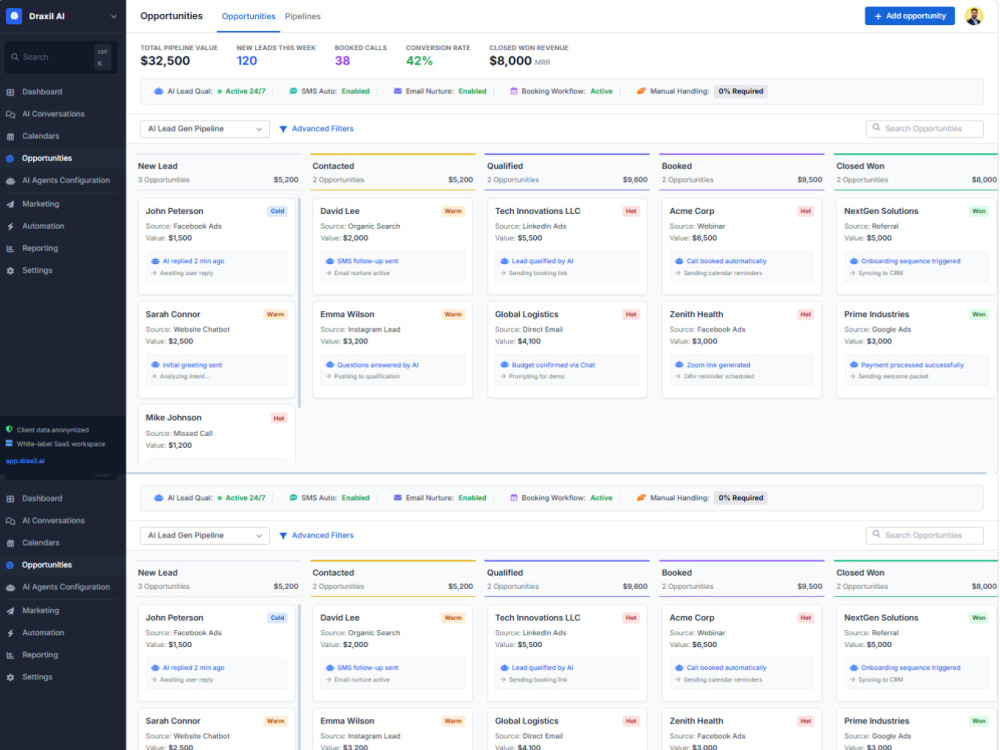Click AI Agents Configuration icon in upper sidebar
Image resolution: width=1000 pixels, height=750 pixels.
click(10, 180)
